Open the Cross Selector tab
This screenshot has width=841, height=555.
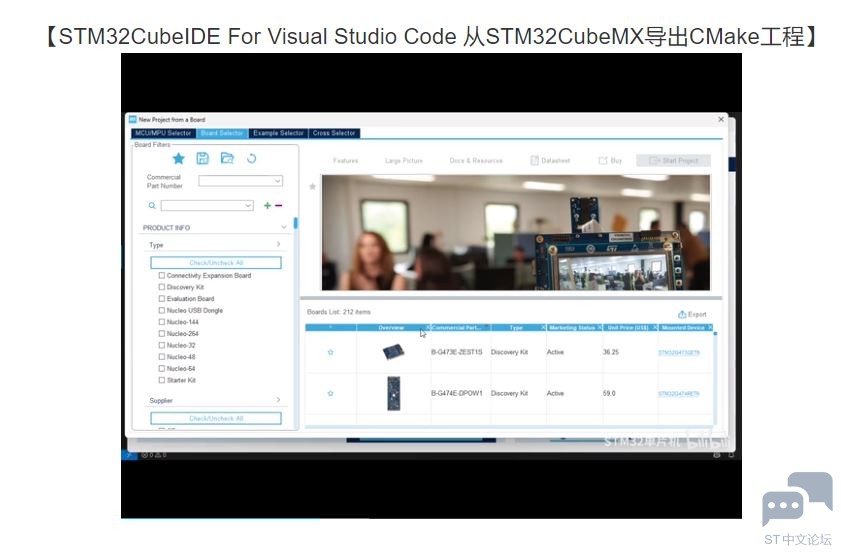point(334,133)
